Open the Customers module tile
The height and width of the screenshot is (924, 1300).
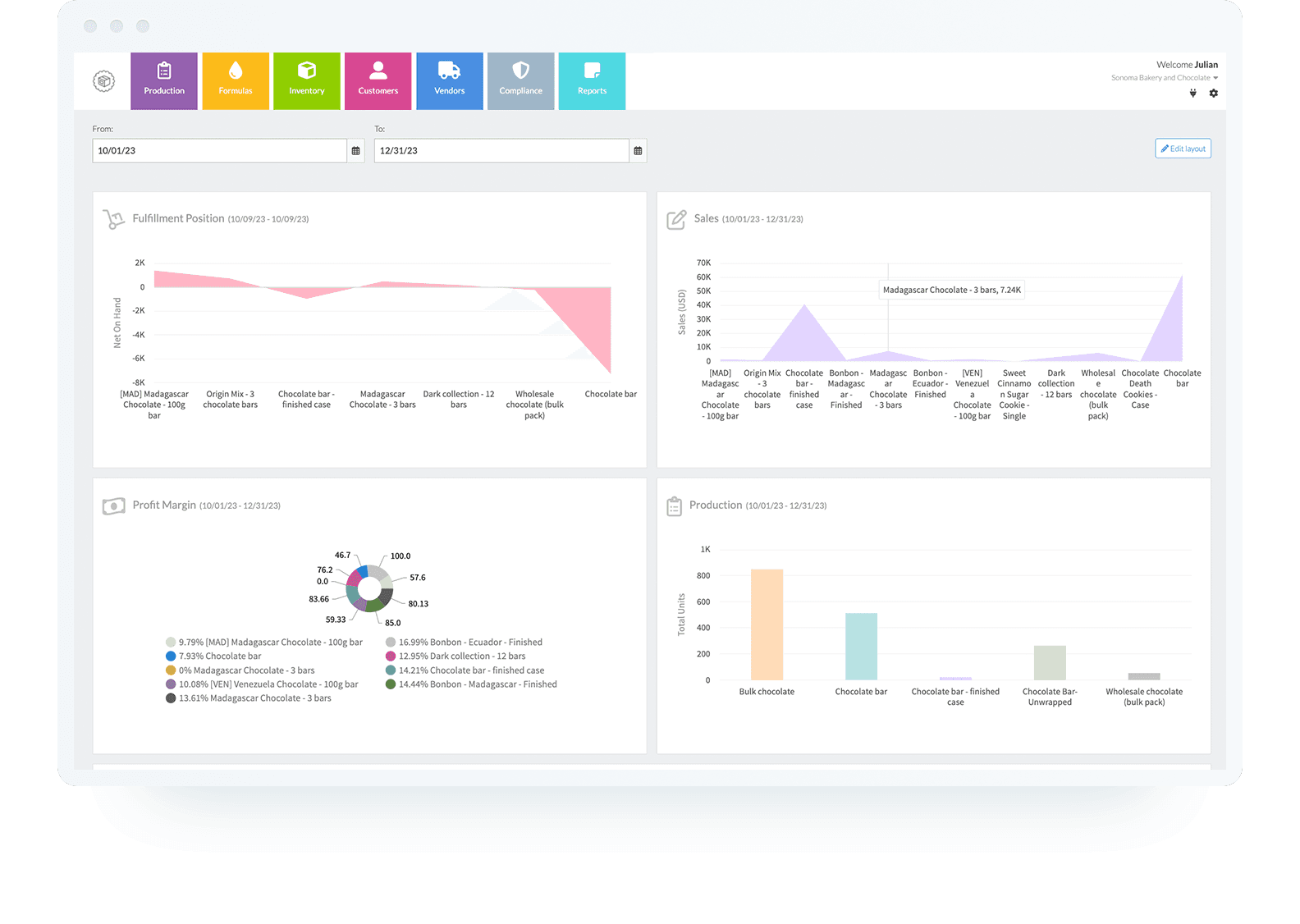tap(378, 81)
